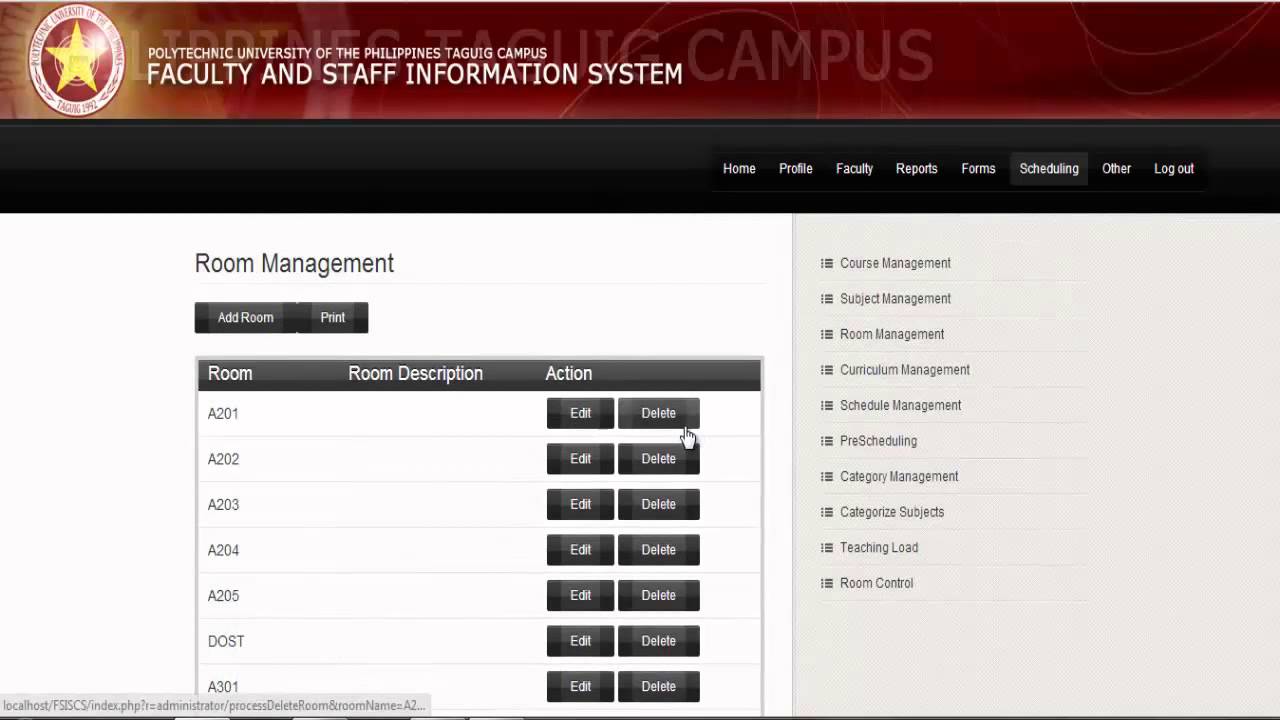Image resolution: width=1280 pixels, height=720 pixels.
Task: Click list icon beside Room Management
Action: [827, 334]
